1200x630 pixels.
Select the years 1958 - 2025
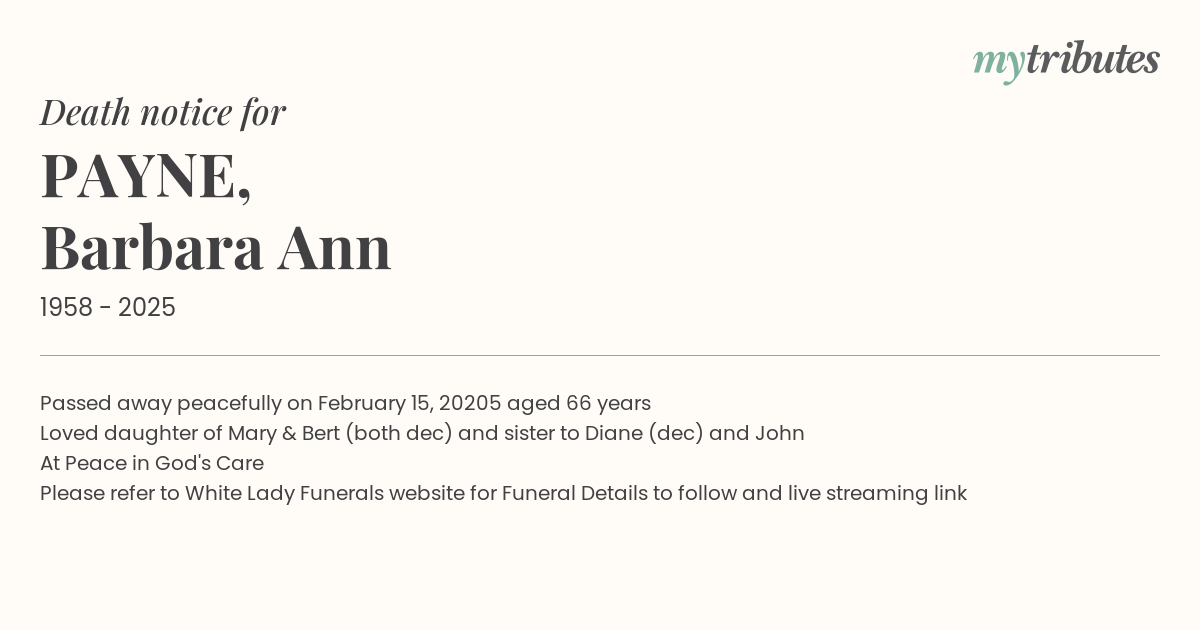click(108, 308)
